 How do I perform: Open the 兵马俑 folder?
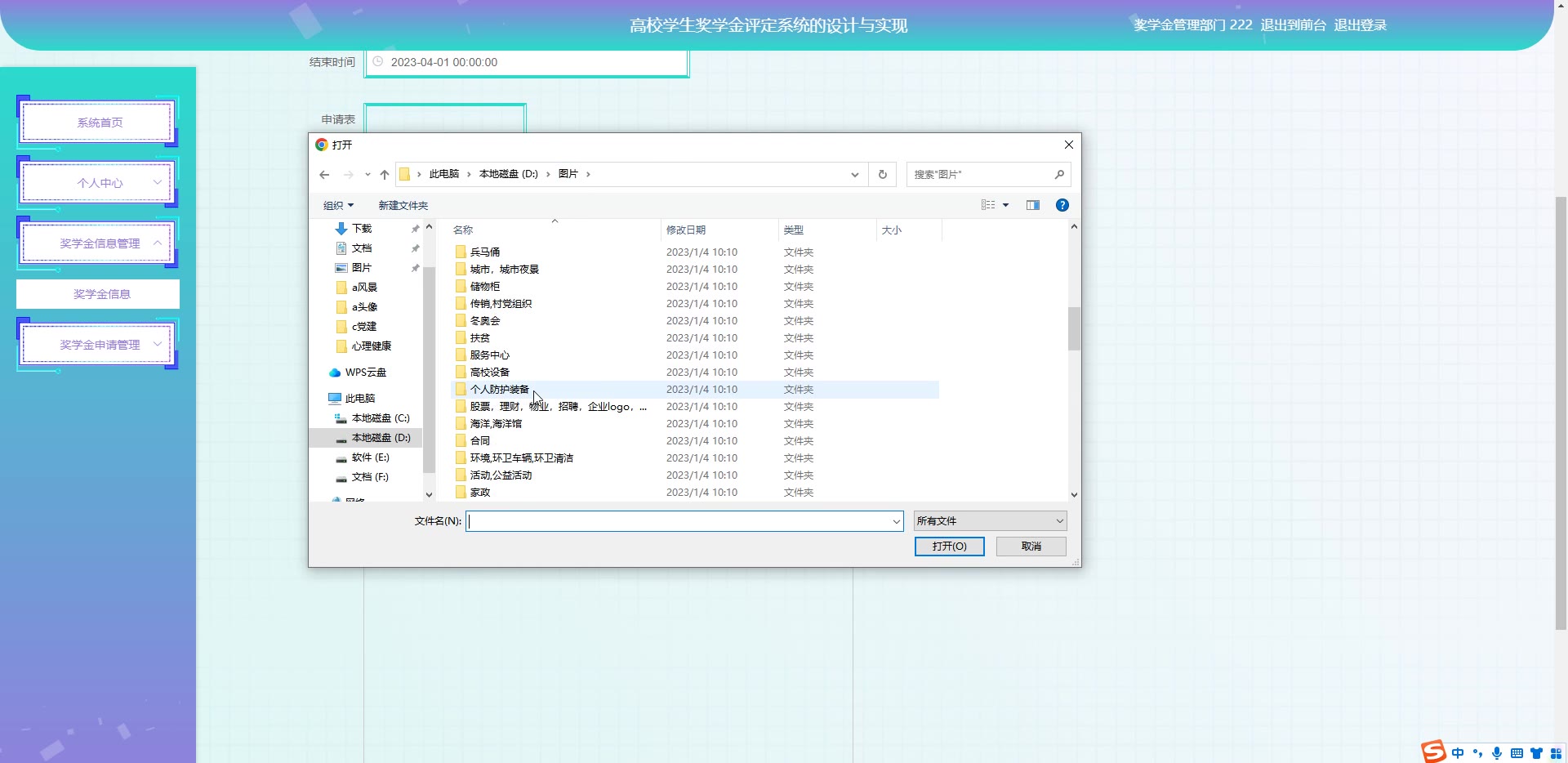tap(485, 252)
